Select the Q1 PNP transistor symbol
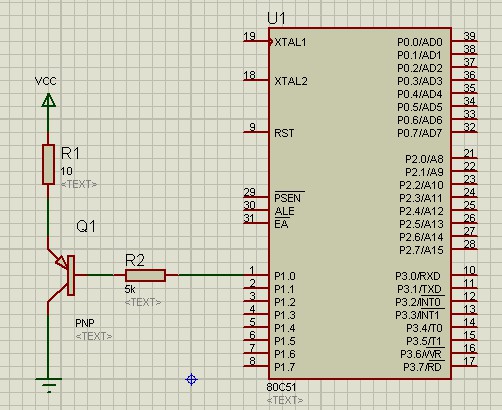 point(61,275)
